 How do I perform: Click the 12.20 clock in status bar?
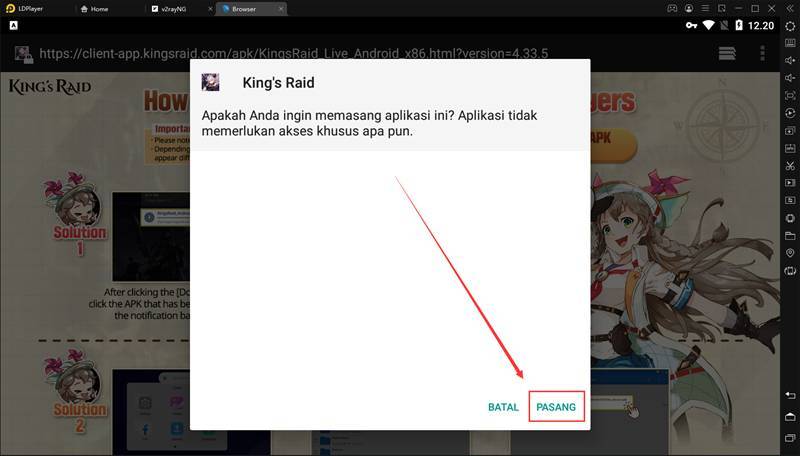tap(761, 26)
